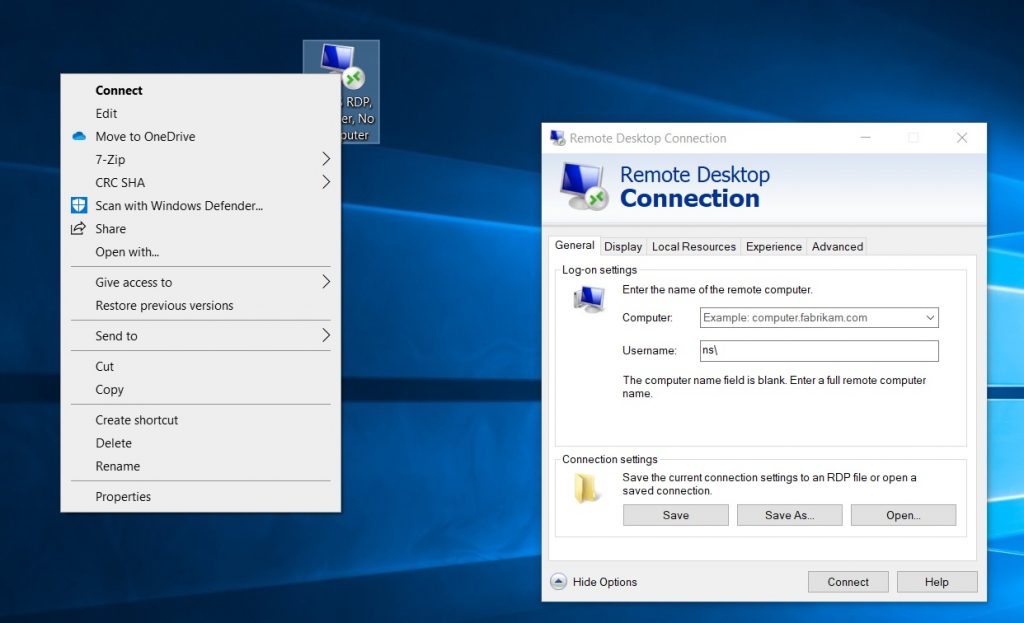Switch to the Display tab

tap(623, 246)
